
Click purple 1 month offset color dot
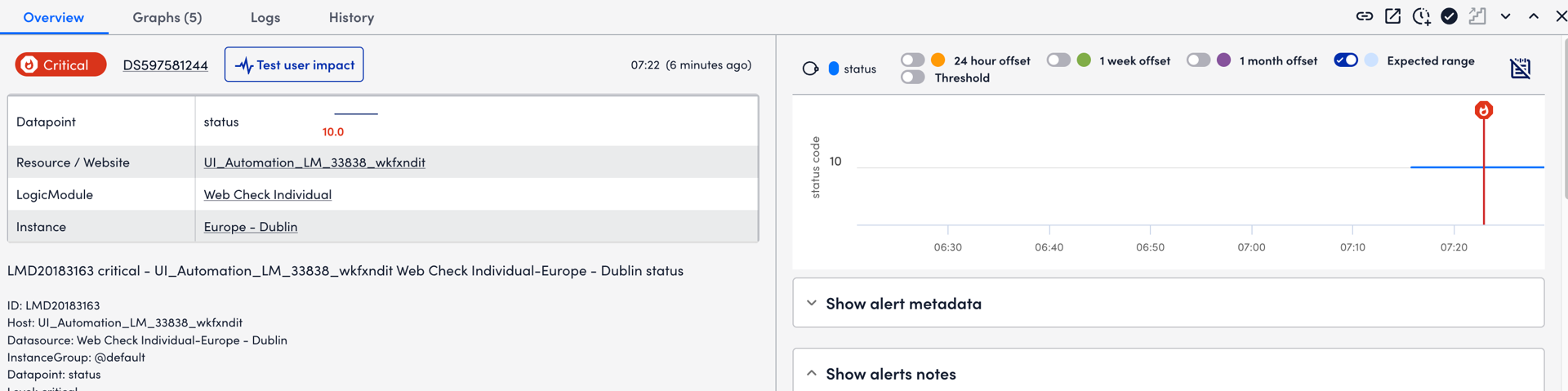(x=1223, y=60)
